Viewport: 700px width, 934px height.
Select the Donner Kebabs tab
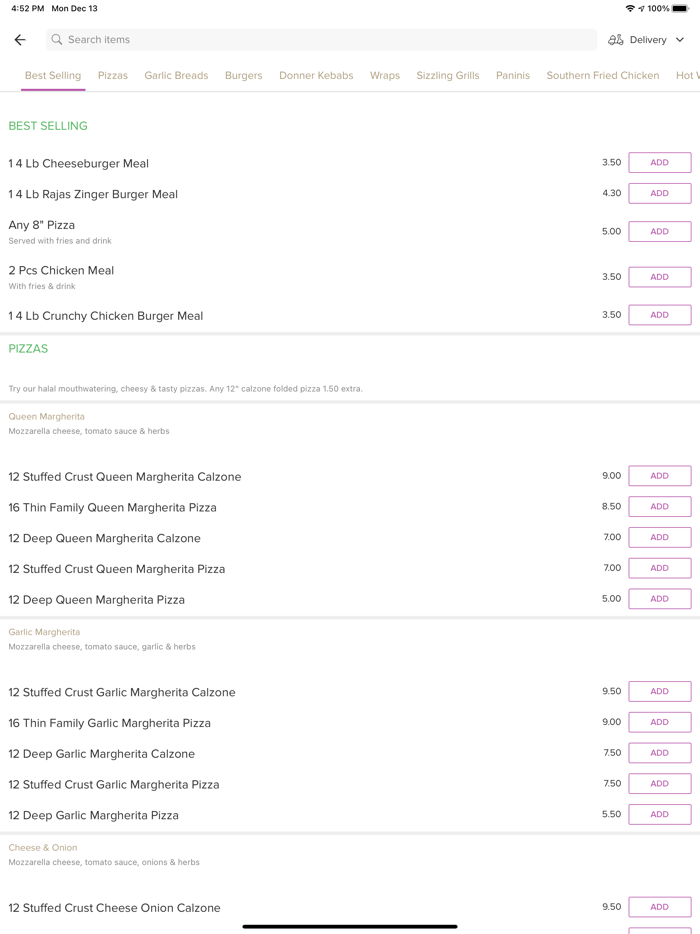[316, 76]
